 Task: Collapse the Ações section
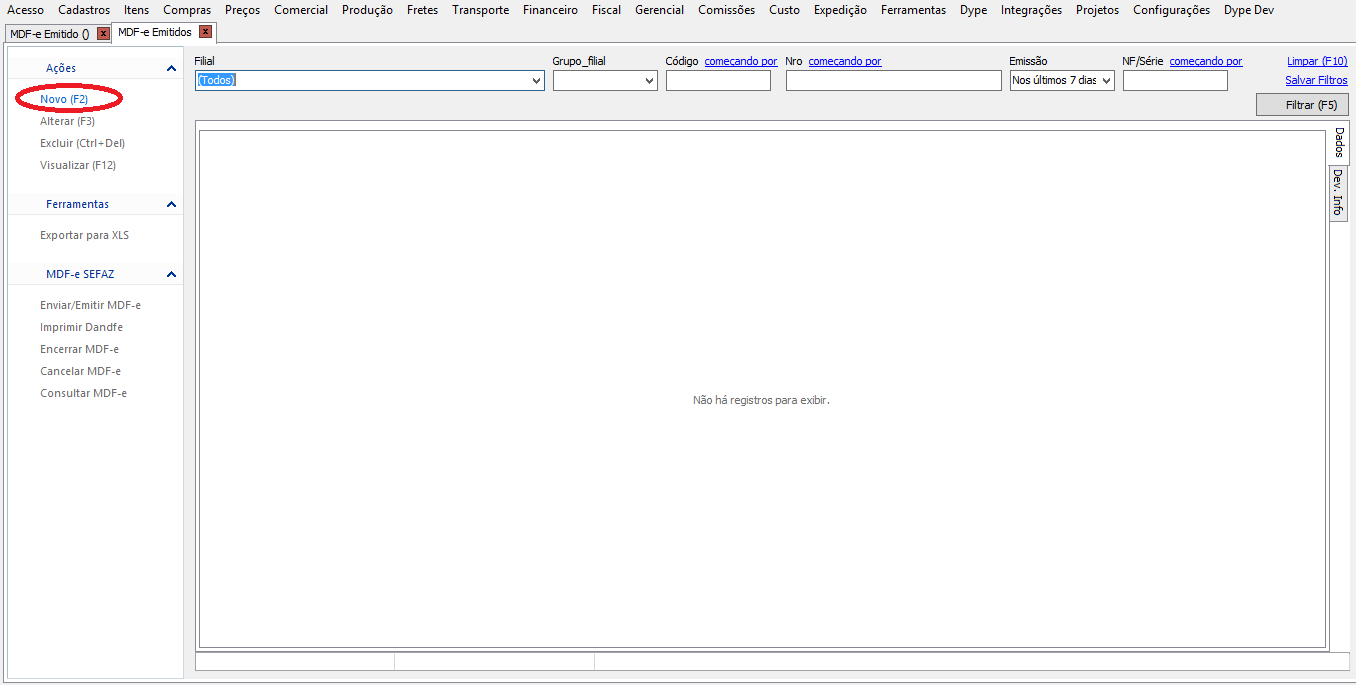(171, 68)
